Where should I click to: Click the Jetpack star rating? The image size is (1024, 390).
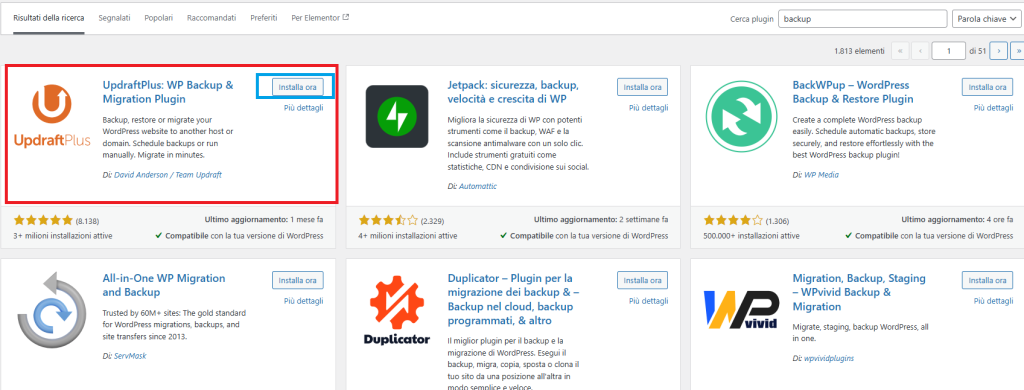[x=388, y=220]
